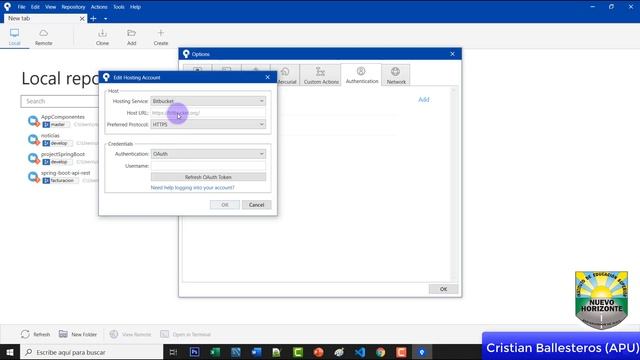Open Visual Studio Code from taskbar
This screenshot has width=640, height=360.
[360, 352]
